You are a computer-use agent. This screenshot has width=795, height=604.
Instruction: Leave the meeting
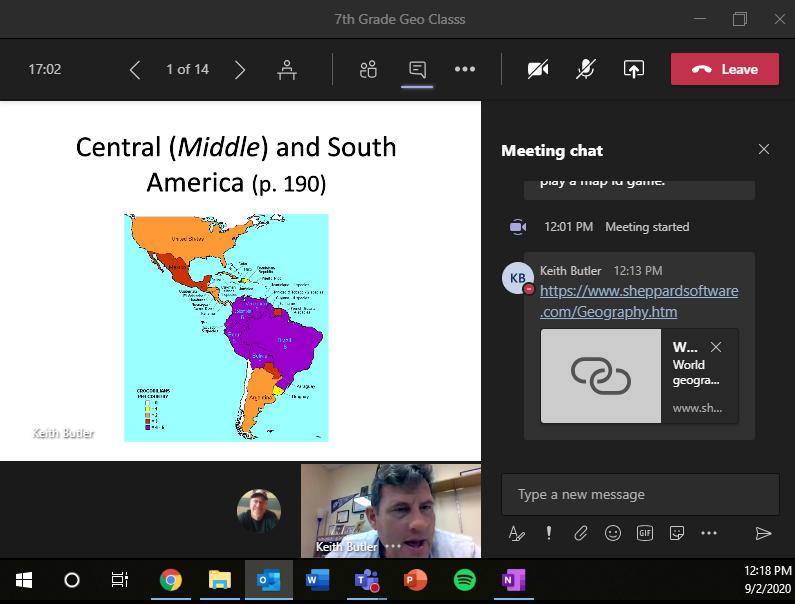pyautogui.click(x=725, y=69)
